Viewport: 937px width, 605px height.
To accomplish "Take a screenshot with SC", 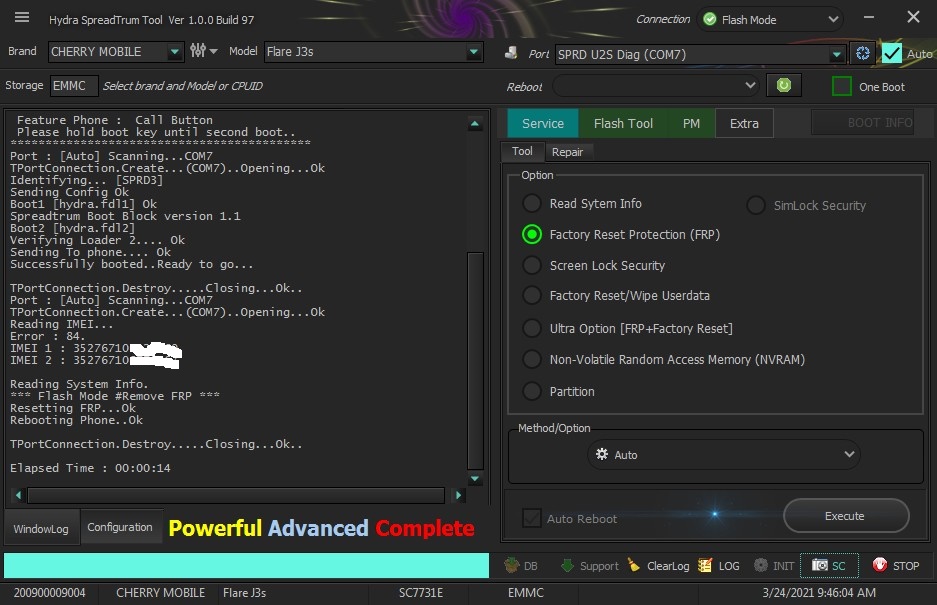I will (829, 566).
